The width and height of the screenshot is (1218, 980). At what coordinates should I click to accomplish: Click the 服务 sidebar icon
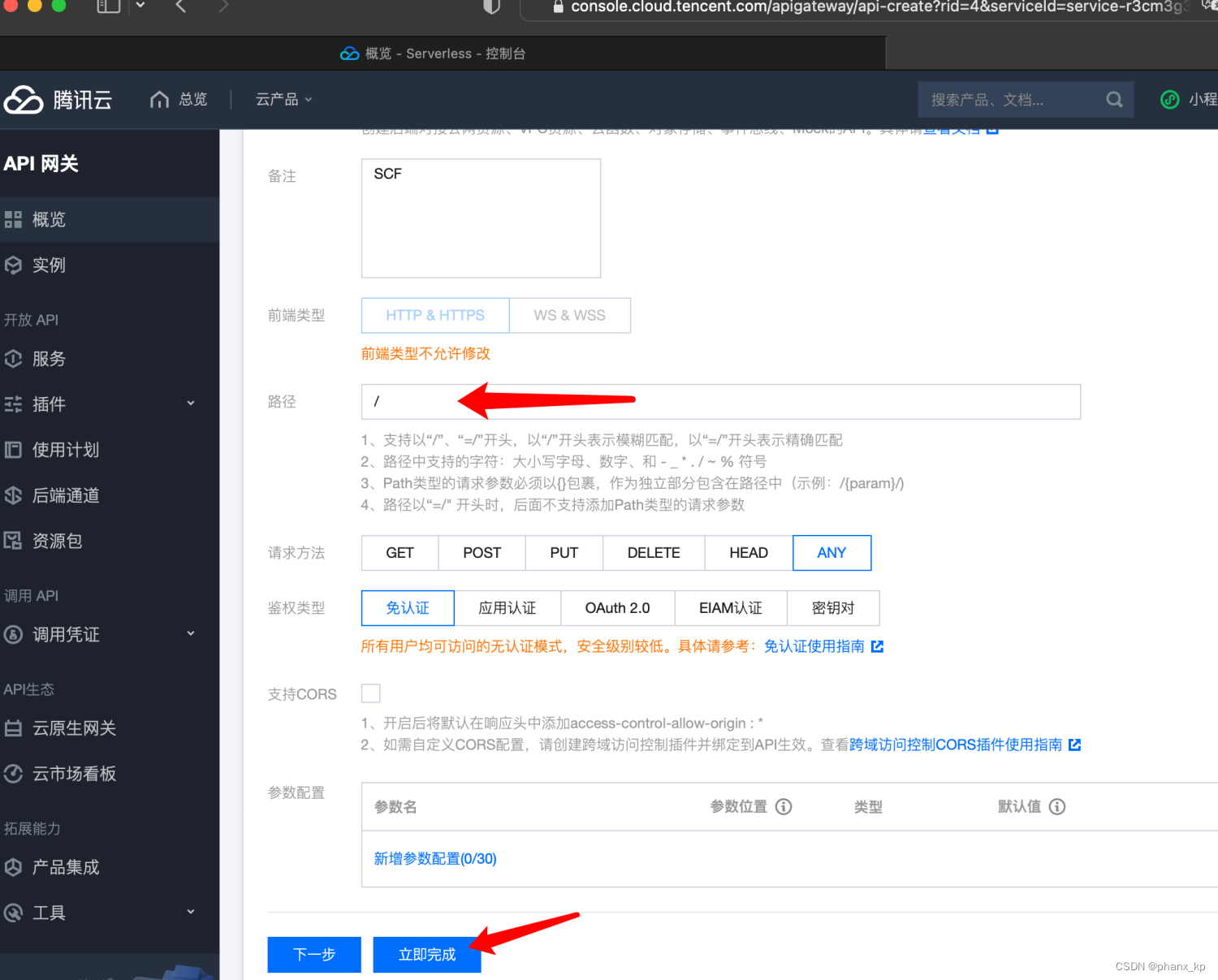point(13,359)
